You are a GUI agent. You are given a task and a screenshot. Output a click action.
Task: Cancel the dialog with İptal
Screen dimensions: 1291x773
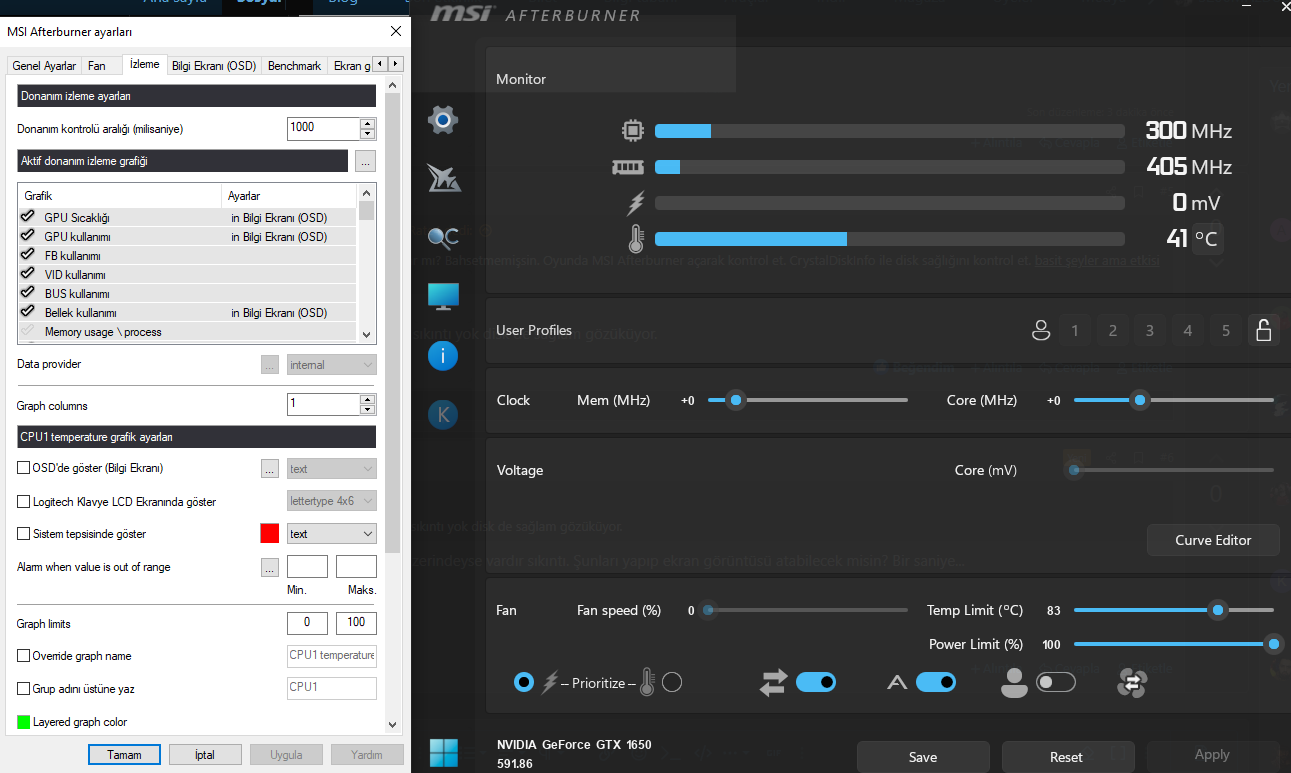pyautogui.click(x=206, y=754)
